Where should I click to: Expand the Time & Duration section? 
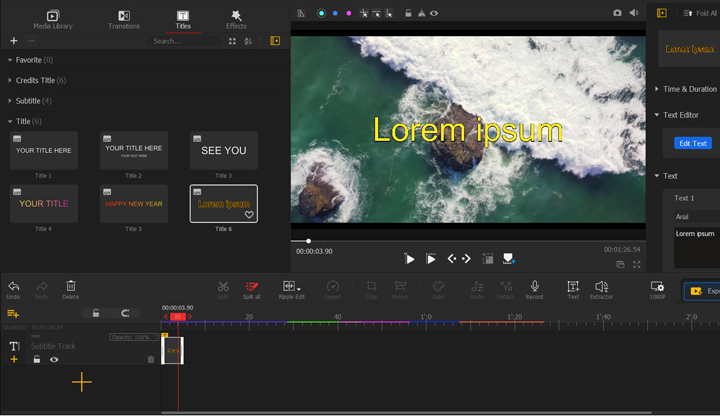(657, 89)
